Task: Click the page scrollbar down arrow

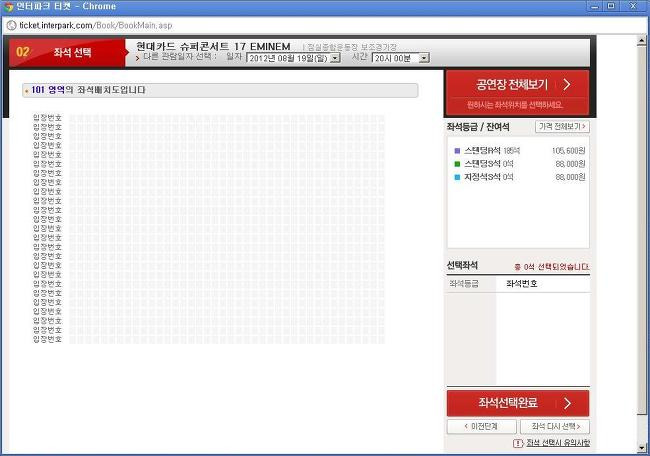Action: pyautogui.click(x=641, y=448)
